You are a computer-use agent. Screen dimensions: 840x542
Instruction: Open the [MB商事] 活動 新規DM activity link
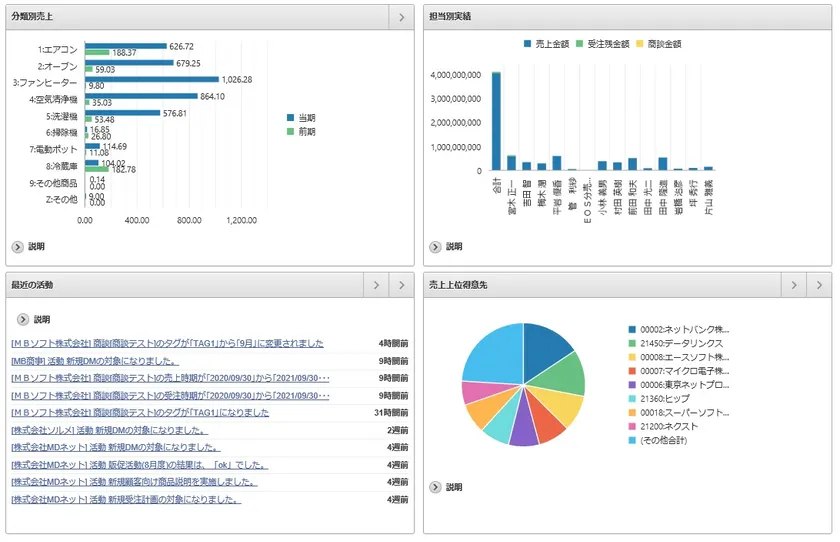pyautogui.click(x=95, y=361)
